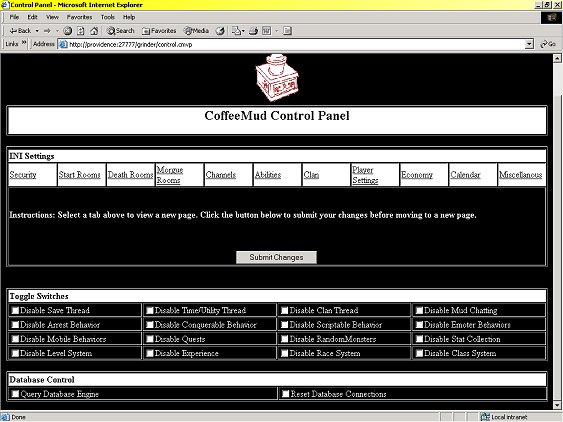
Task: Click the vertical scrollbar down arrow
Action: point(557,405)
